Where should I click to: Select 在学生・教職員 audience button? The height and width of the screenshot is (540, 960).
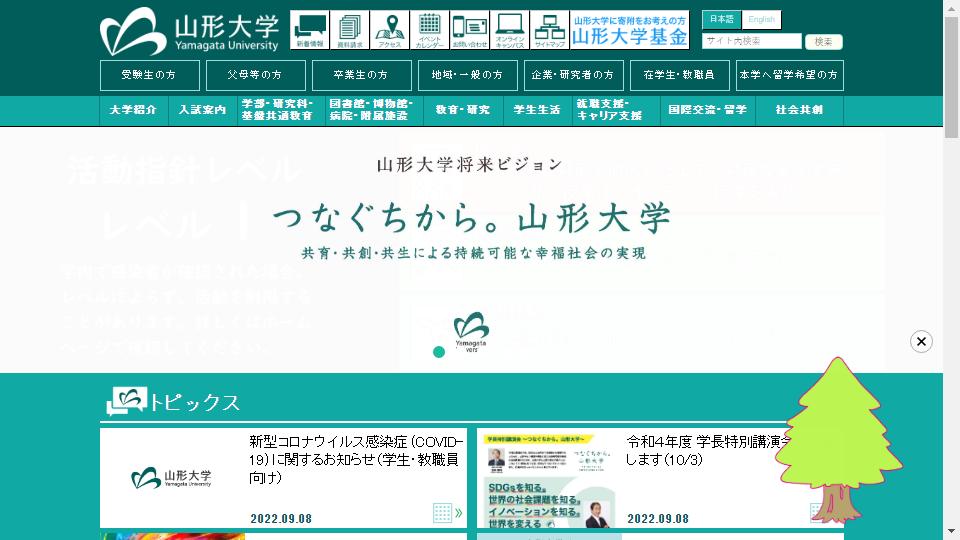point(680,75)
